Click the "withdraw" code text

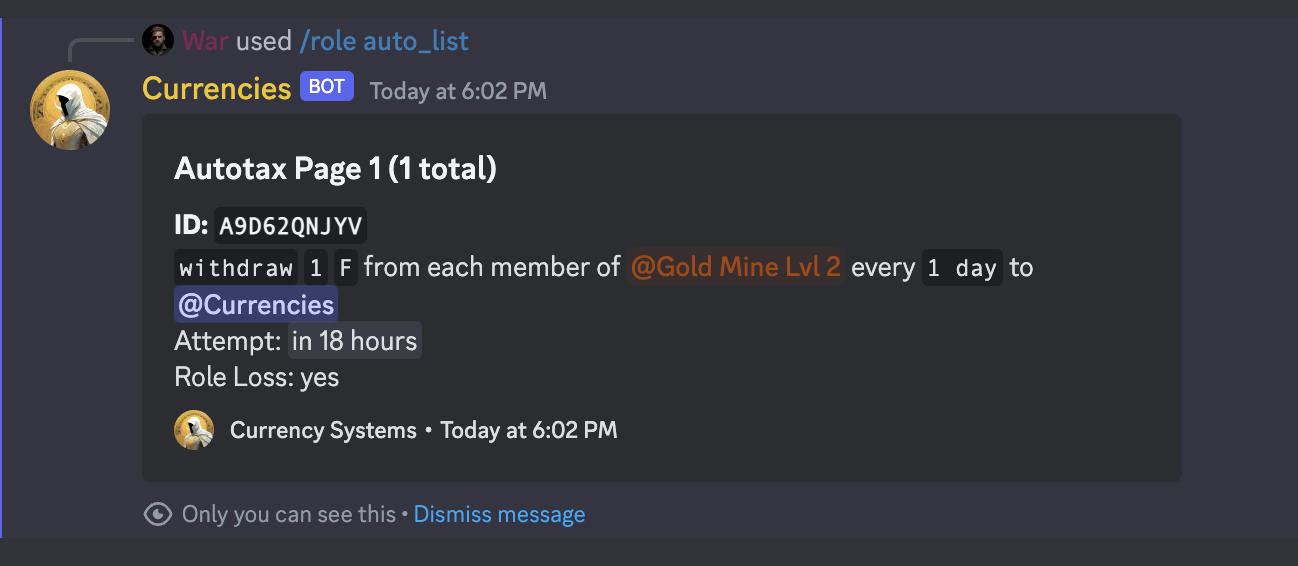tap(236, 268)
